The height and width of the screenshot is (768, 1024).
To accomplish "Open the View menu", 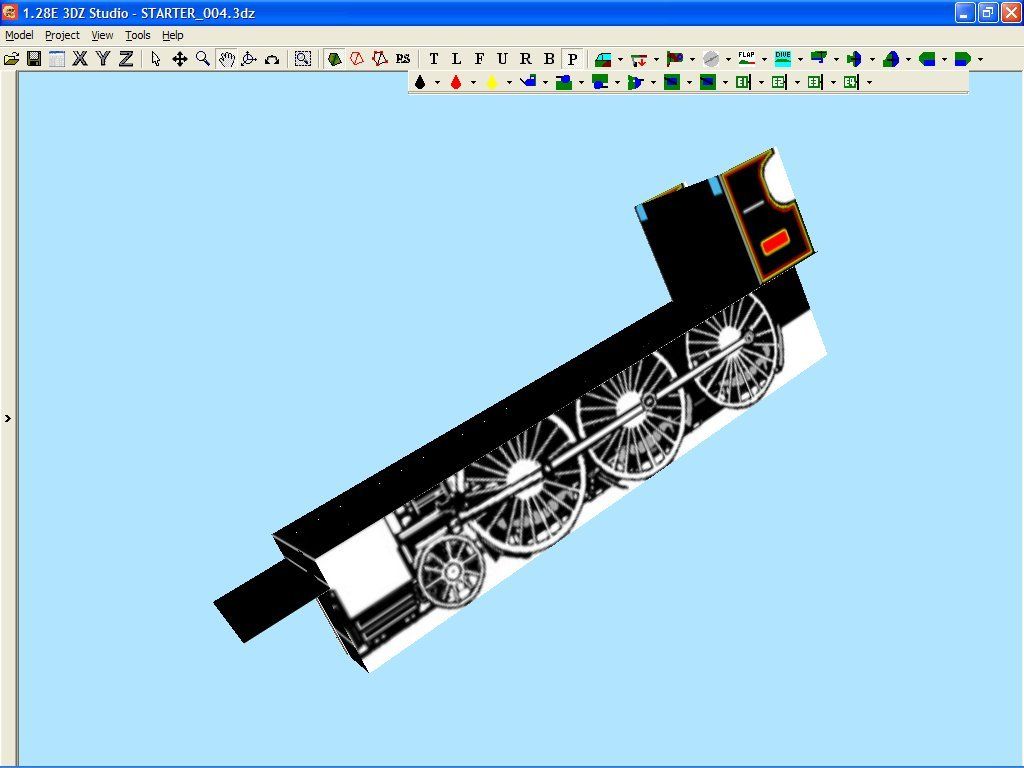I will (102, 35).
